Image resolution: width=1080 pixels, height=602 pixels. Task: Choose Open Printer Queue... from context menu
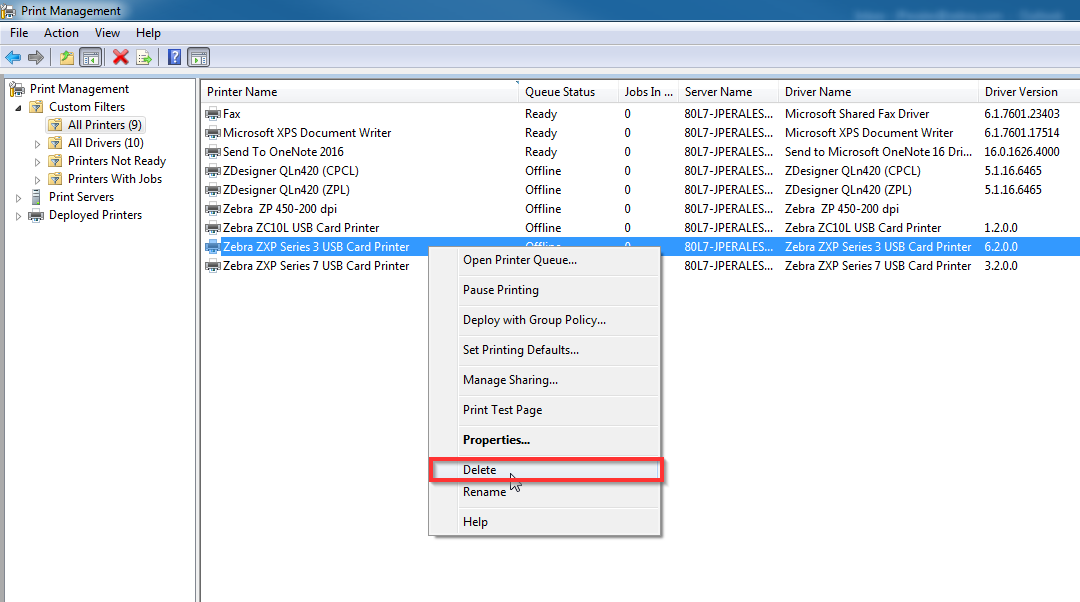click(x=544, y=260)
